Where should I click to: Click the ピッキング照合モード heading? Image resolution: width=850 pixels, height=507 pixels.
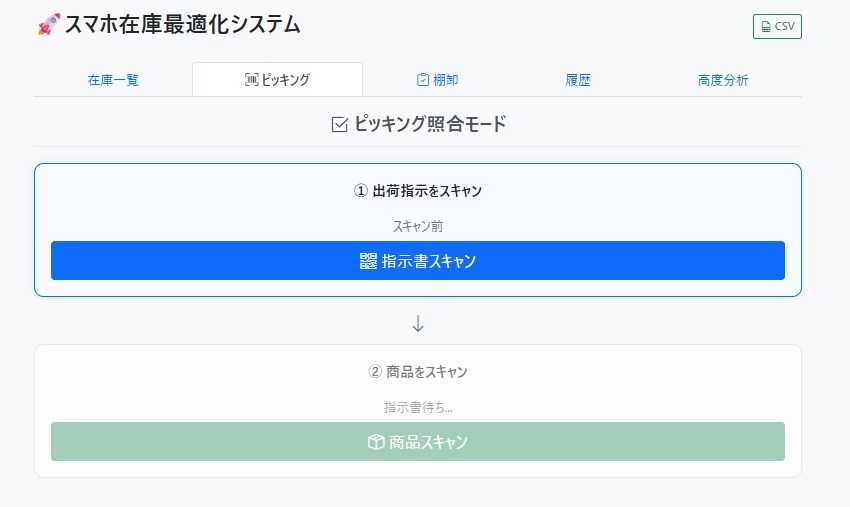pyautogui.click(x=430, y=124)
